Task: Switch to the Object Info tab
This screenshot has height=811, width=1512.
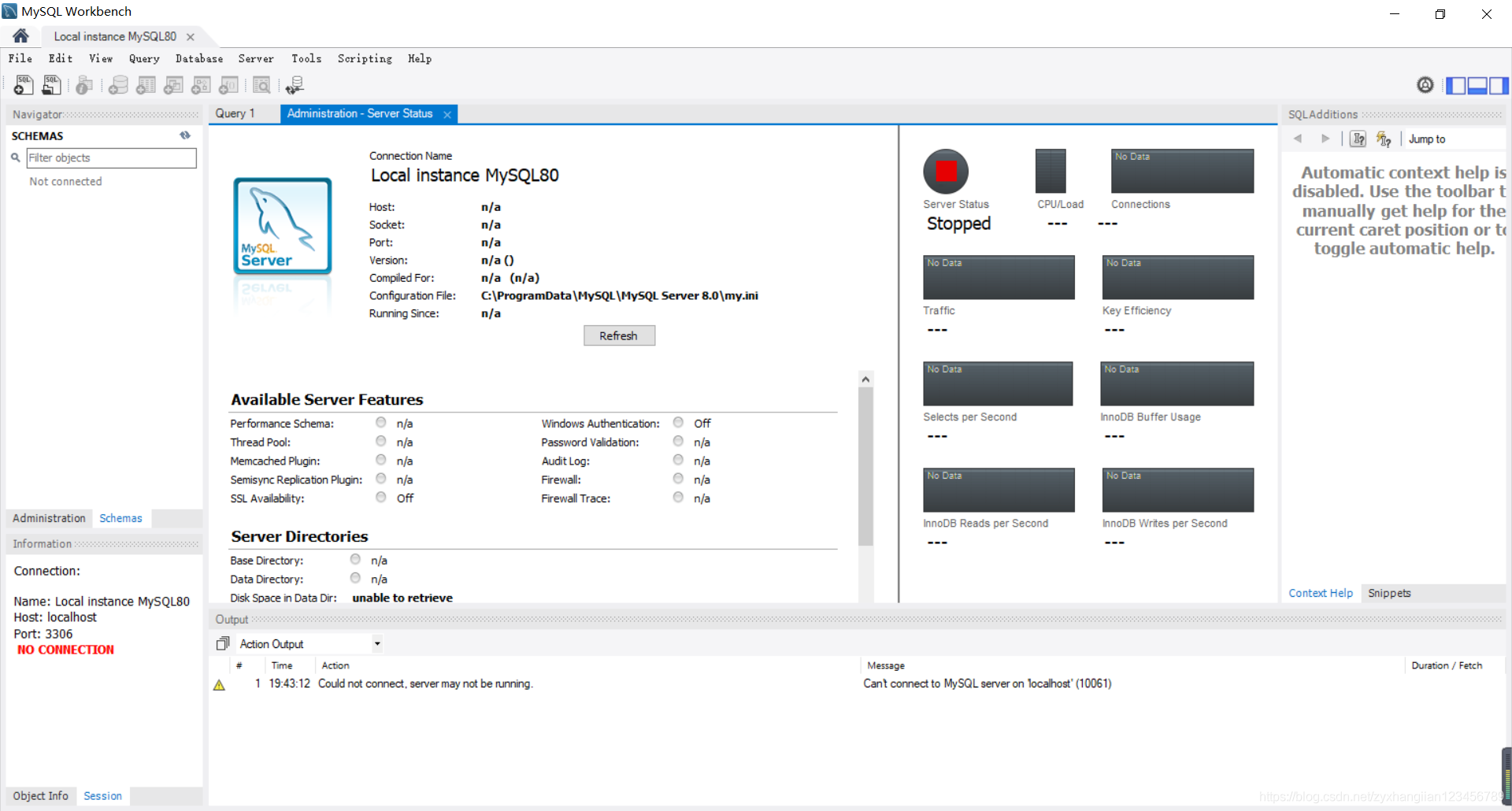Action: [40, 796]
